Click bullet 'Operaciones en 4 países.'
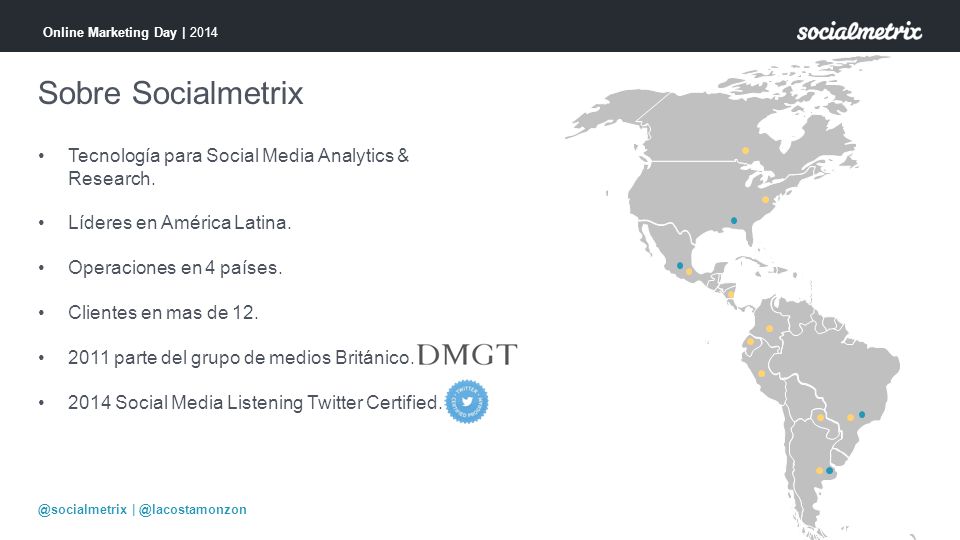The height and width of the screenshot is (540, 960). click(175, 268)
